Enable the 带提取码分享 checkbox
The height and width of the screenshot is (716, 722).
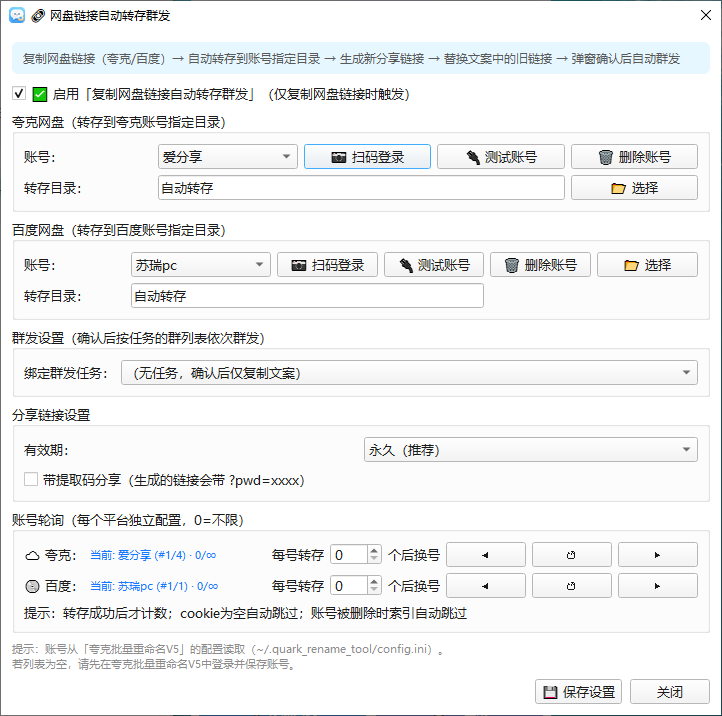(31, 479)
